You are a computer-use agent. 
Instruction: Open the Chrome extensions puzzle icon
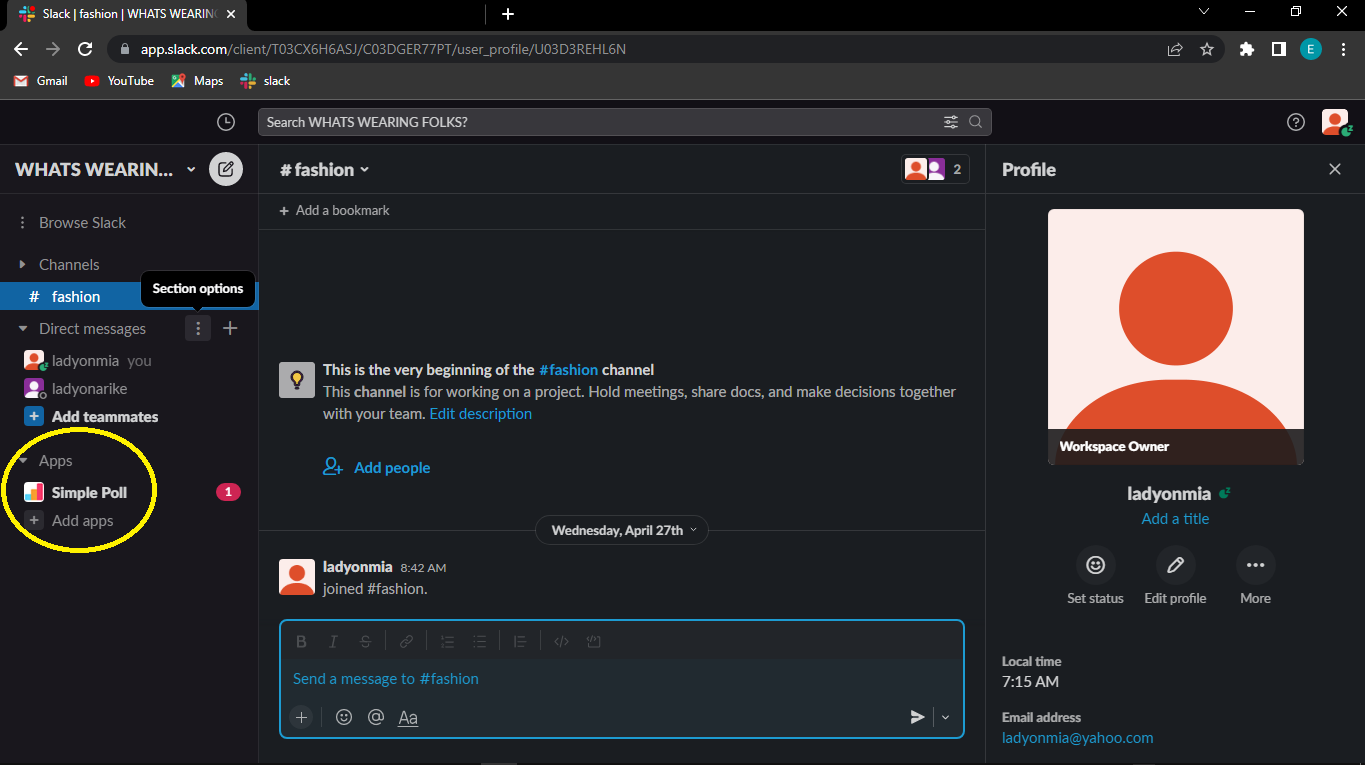tap(1246, 49)
